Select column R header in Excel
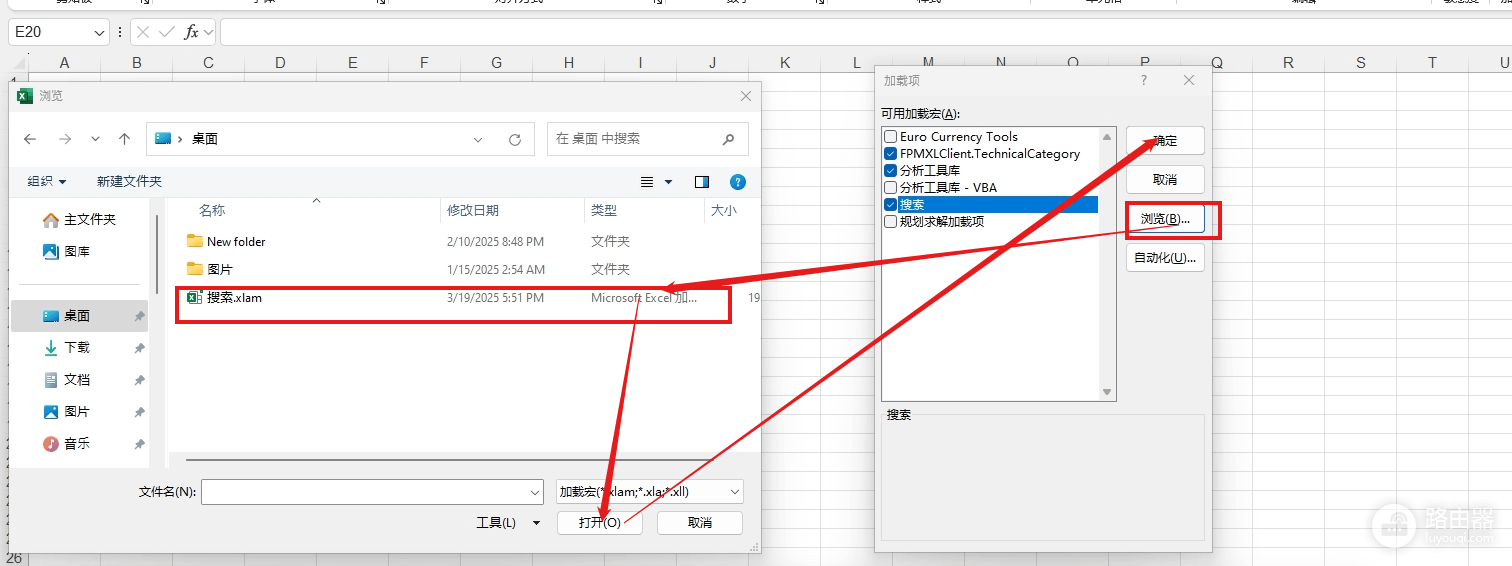Viewport: 1512px width, 566px height. point(1288,63)
